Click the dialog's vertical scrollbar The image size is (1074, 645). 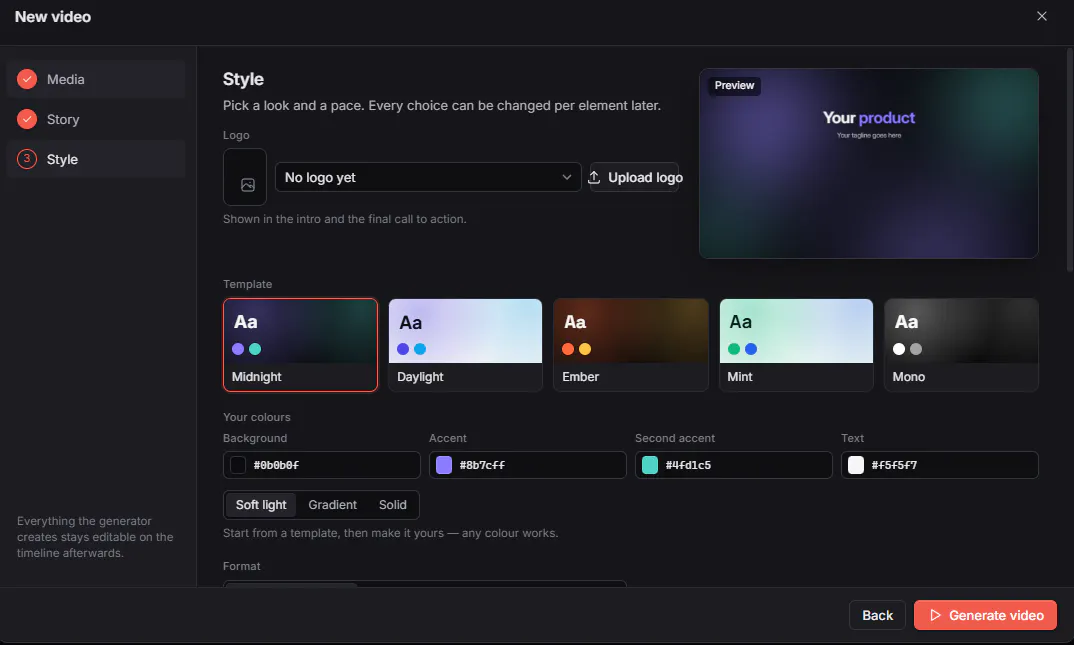click(1069, 161)
